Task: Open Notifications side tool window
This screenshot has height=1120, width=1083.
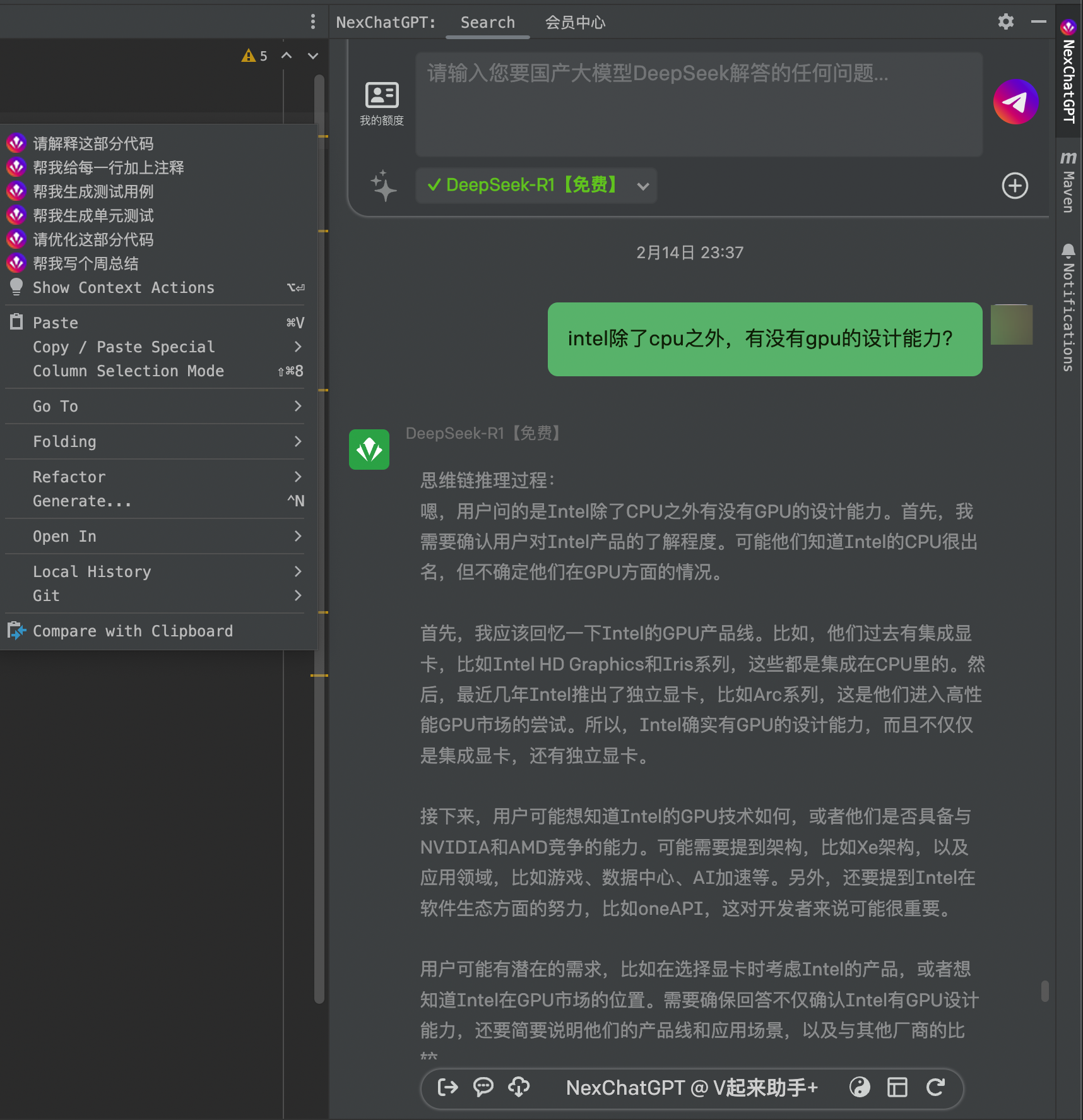Action: point(1068,307)
